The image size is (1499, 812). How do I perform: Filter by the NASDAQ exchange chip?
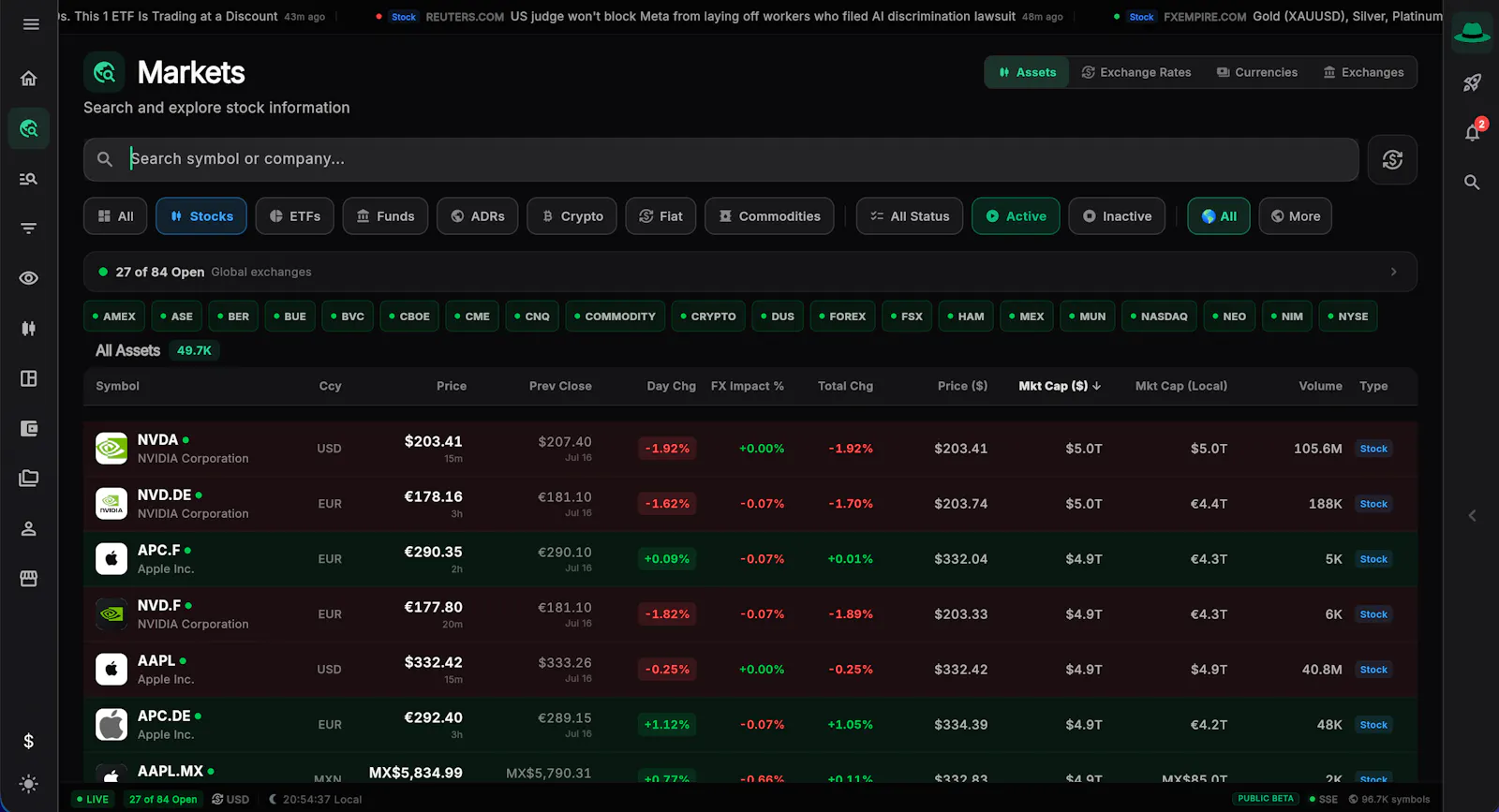[1159, 317]
